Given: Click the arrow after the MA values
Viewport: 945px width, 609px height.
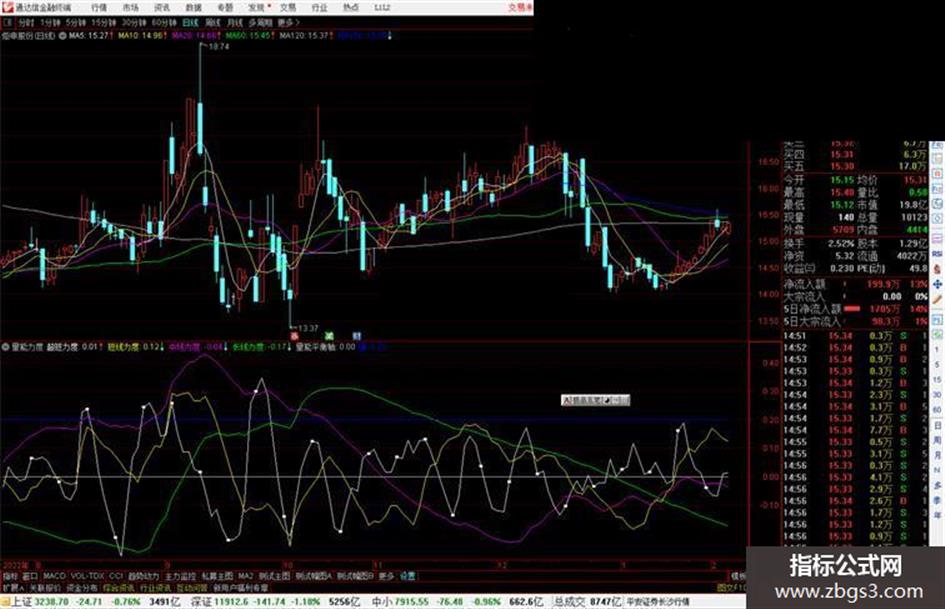Looking at the screenshot, I should point(389,36).
